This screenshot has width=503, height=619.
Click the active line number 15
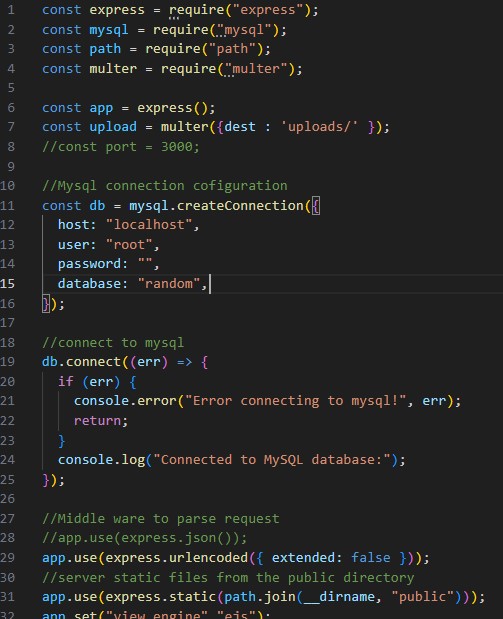7,283
